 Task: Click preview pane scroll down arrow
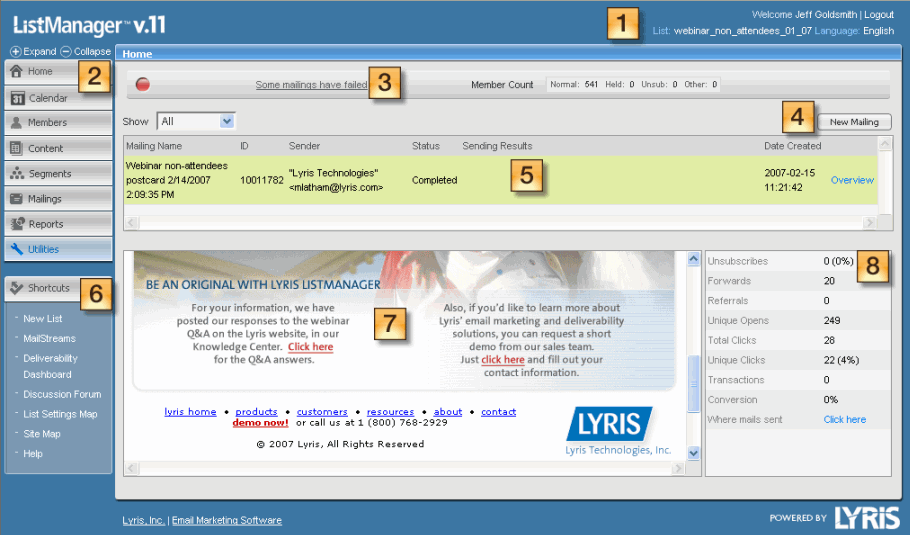694,453
